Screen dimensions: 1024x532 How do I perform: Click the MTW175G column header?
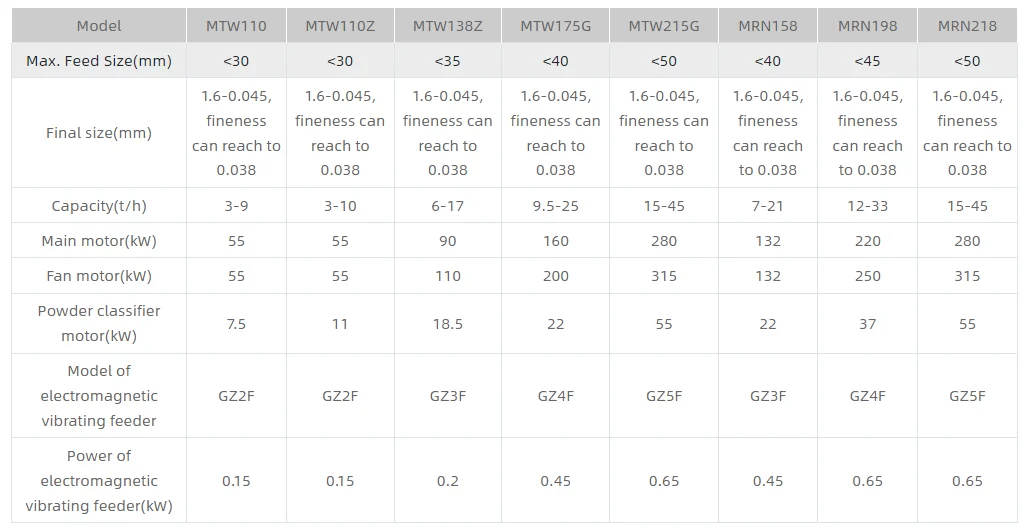555,26
